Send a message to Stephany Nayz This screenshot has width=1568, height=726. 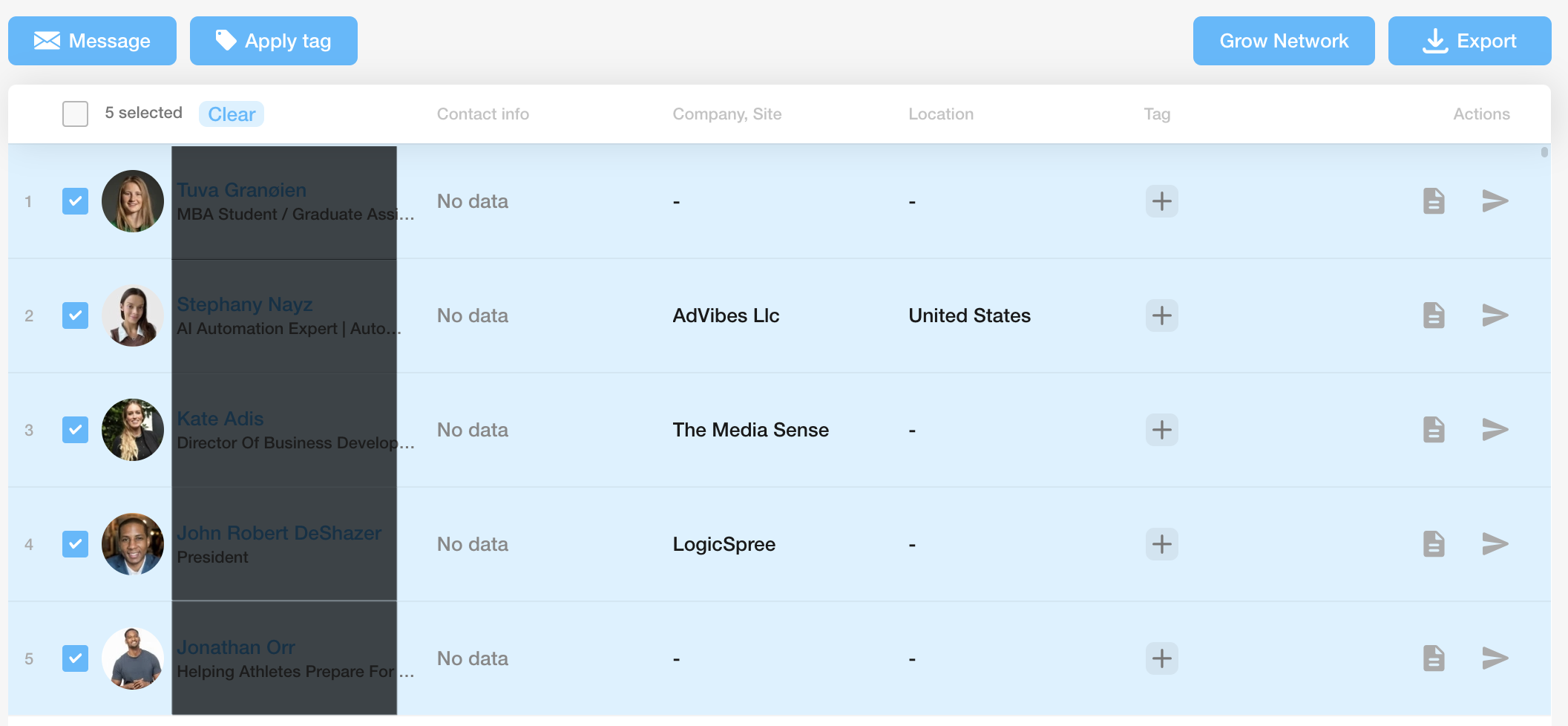coord(1495,315)
